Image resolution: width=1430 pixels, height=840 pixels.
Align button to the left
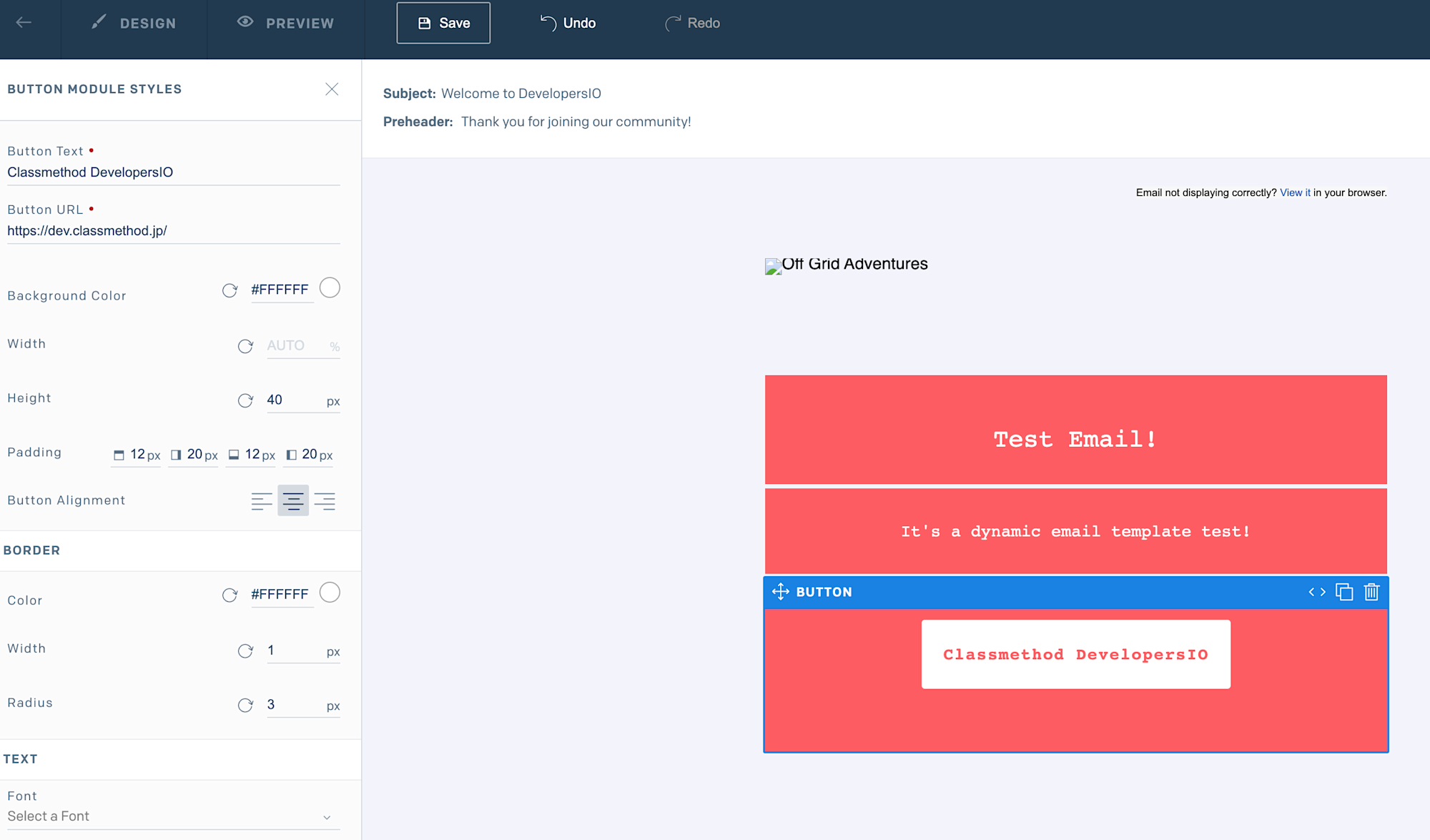click(262, 501)
